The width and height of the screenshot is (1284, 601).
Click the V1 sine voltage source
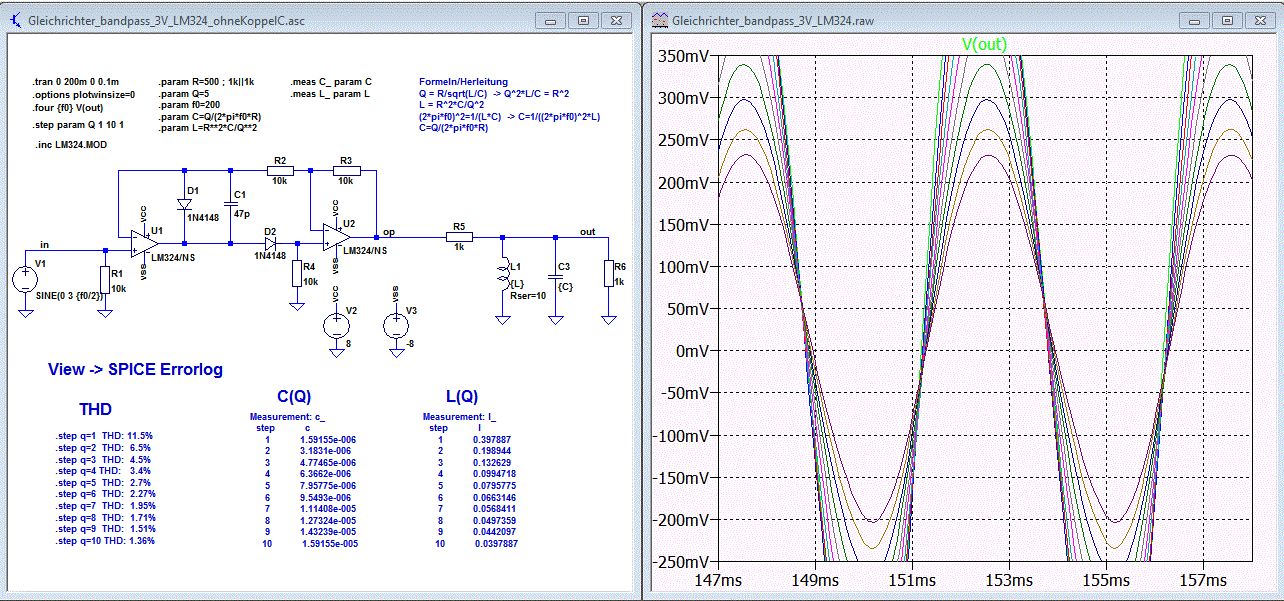coord(26,281)
